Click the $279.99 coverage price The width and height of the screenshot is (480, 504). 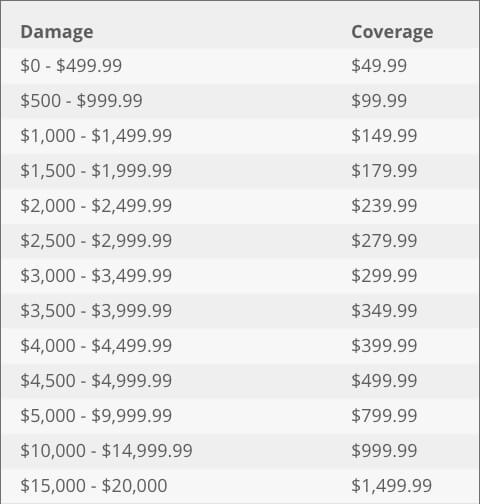coord(384,241)
